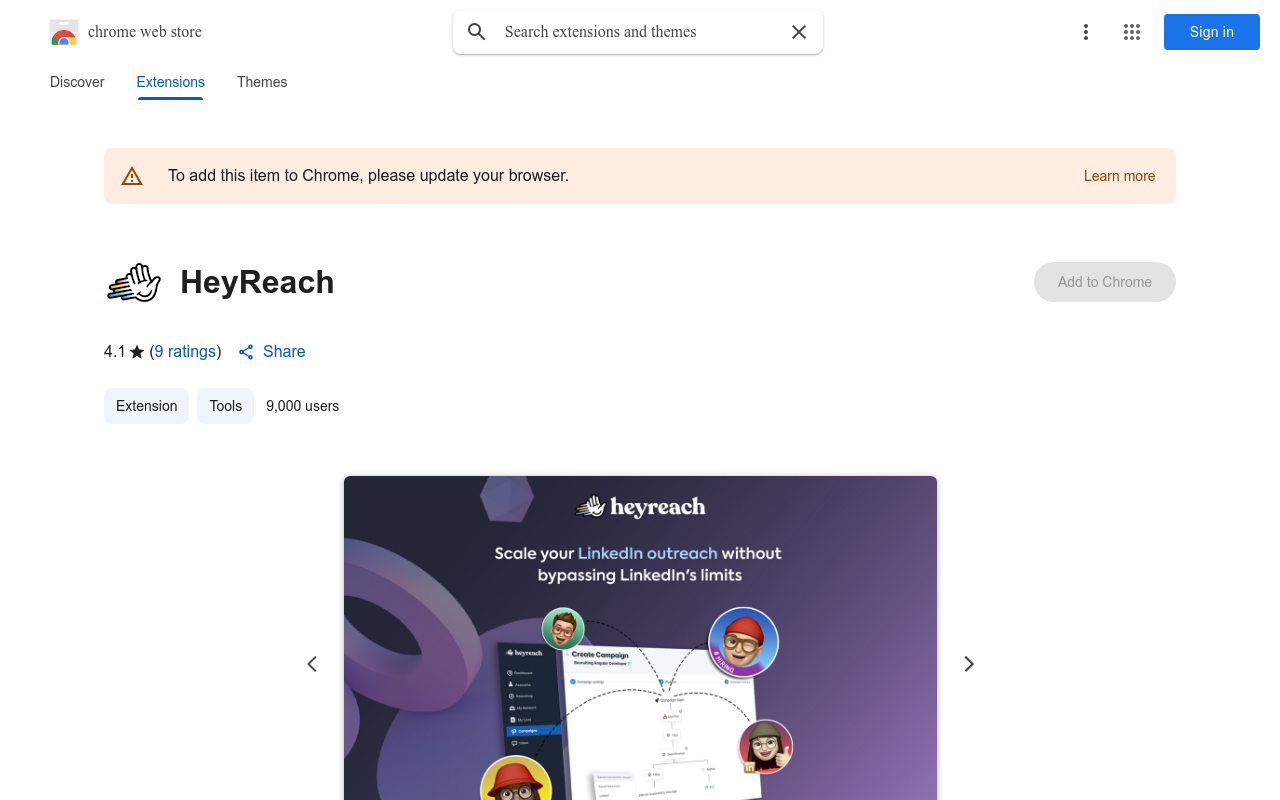This screenshot has width=1280, height=800.
Task: Click the HeyReach hand logo icon
Action: pyautogui.click(x=134, y=282)
